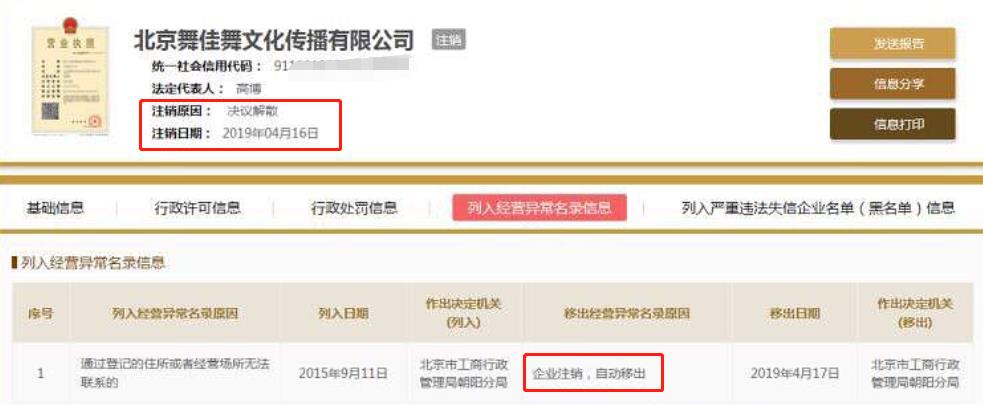The image size is (983, 405).
Task: Click the company name 北京舞佳舞文化传播有限公司
Action: pos(274,40)
